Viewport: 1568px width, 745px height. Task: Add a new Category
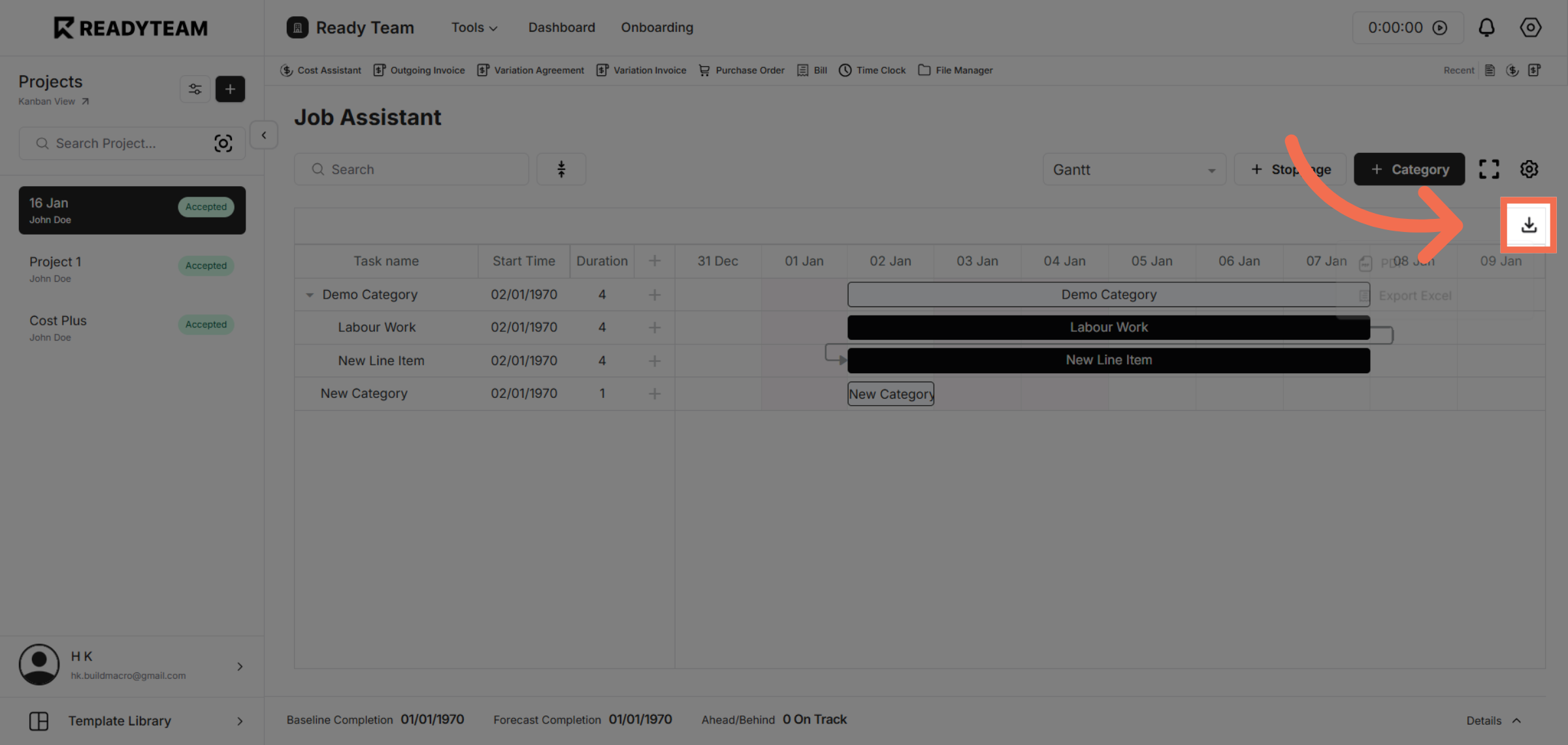(x=1409, y=169)
